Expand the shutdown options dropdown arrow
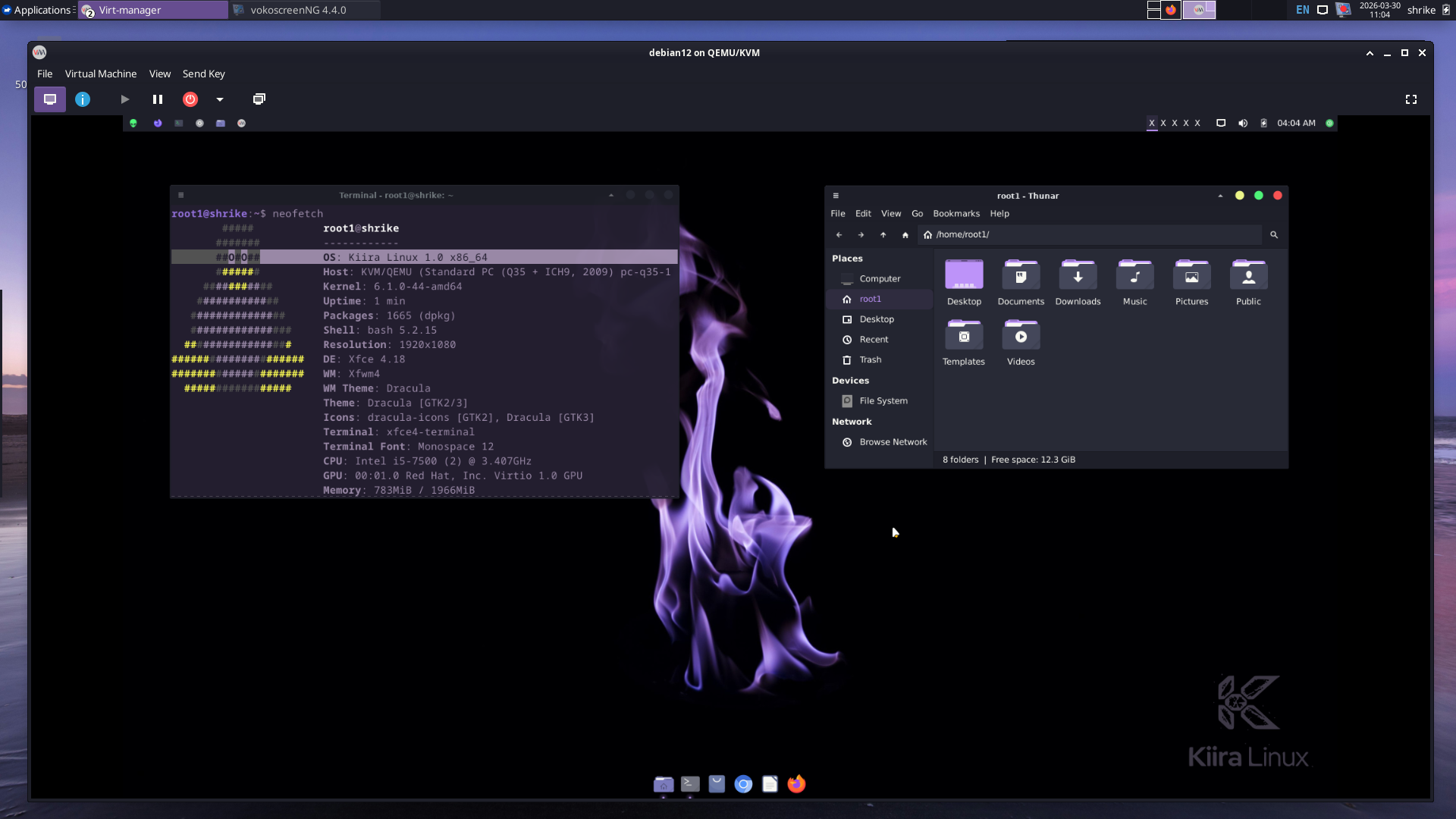1456x819 pixels. [220, 99]
